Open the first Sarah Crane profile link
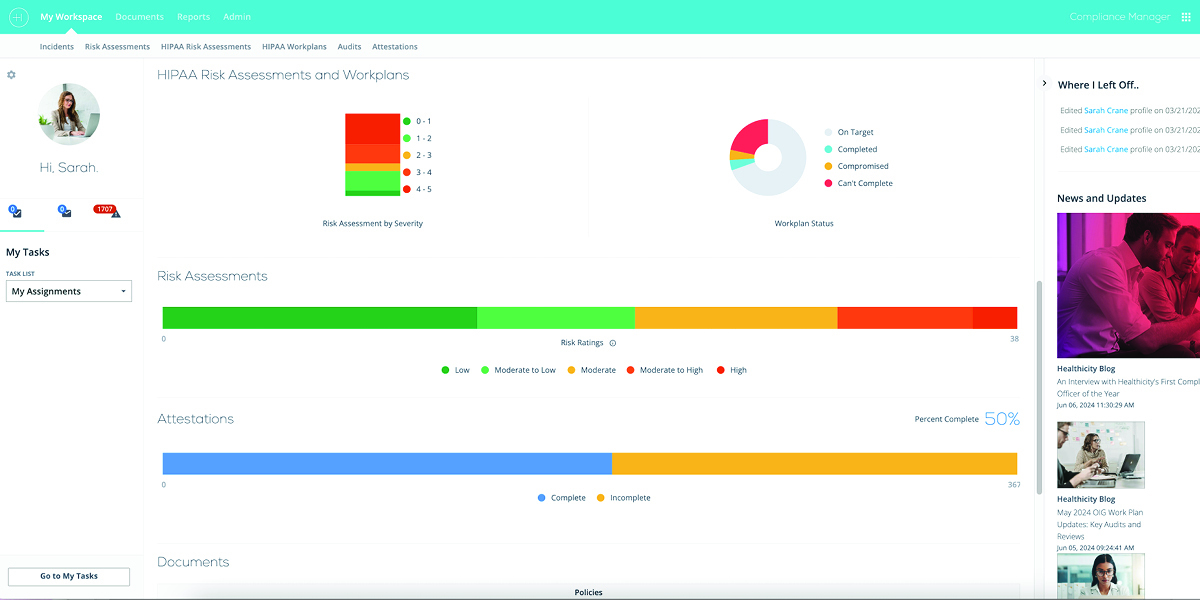This screenshot has height=600, width=1200. [1106, 110]
